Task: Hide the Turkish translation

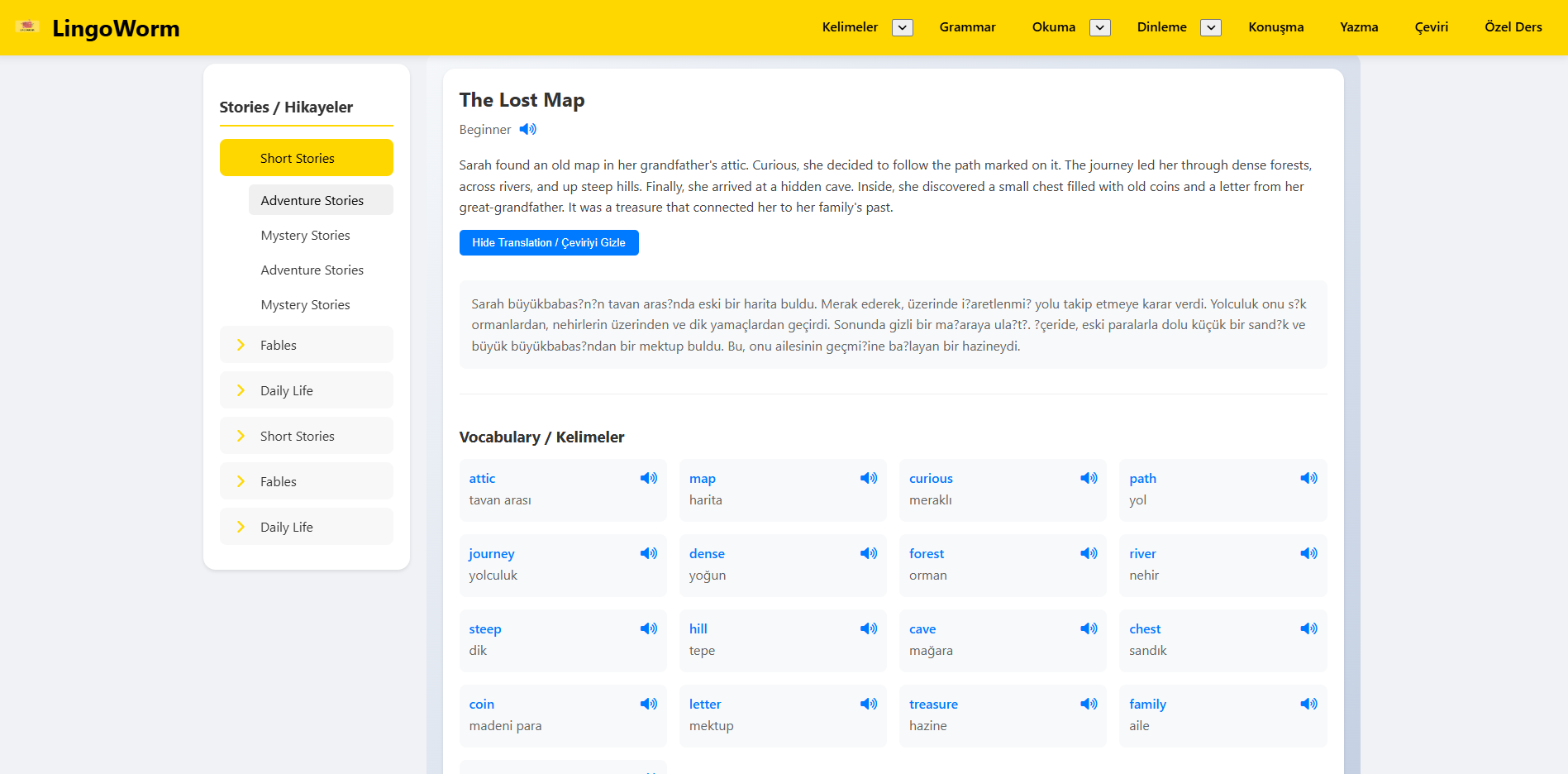Action: coord(548,242)
